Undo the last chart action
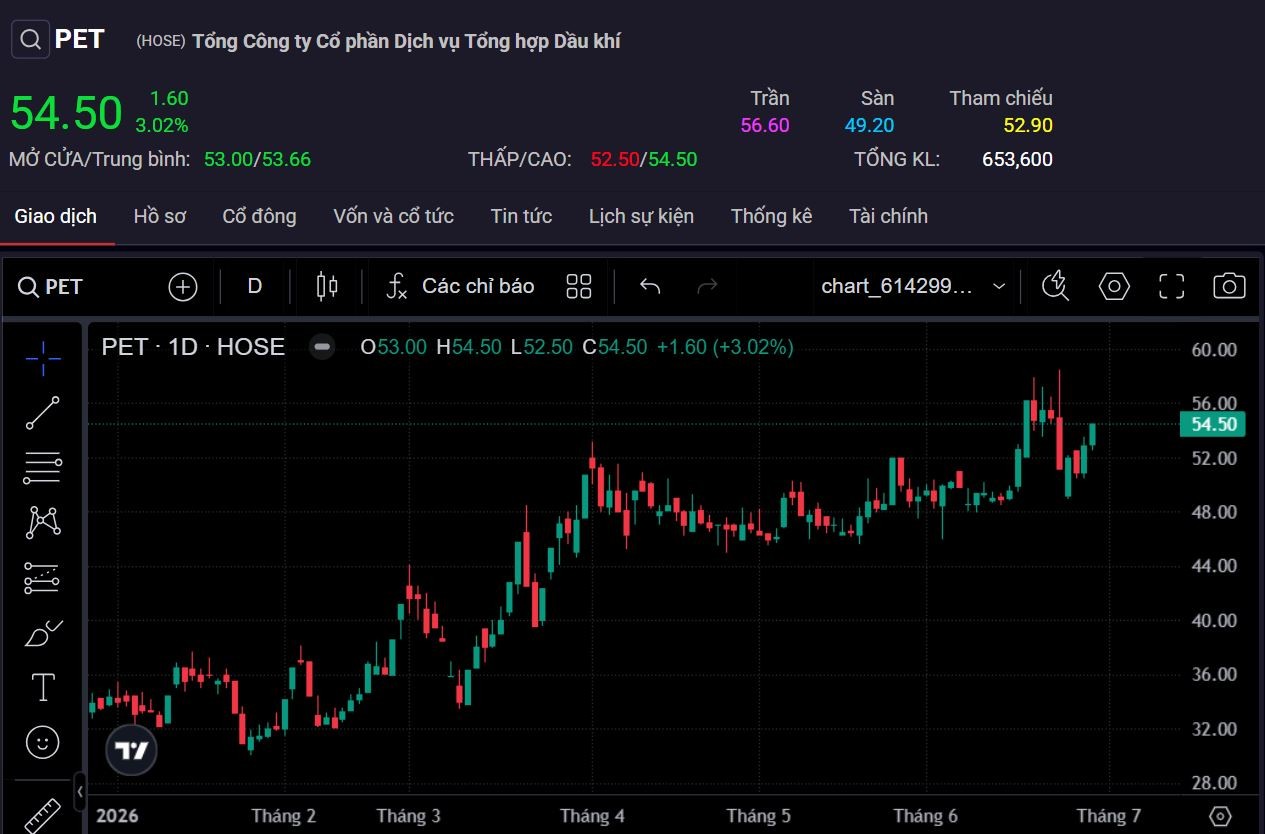Screen dimensions: 1265x834 650,287
